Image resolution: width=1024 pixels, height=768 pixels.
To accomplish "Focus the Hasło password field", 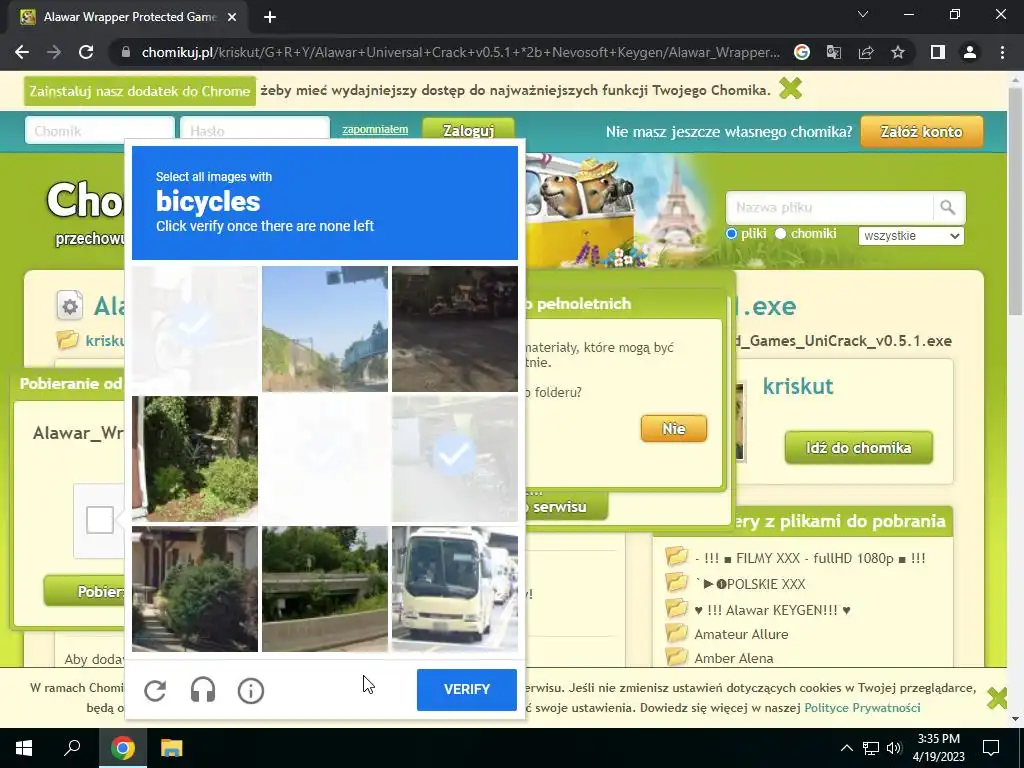I will [x=255, y=131].
